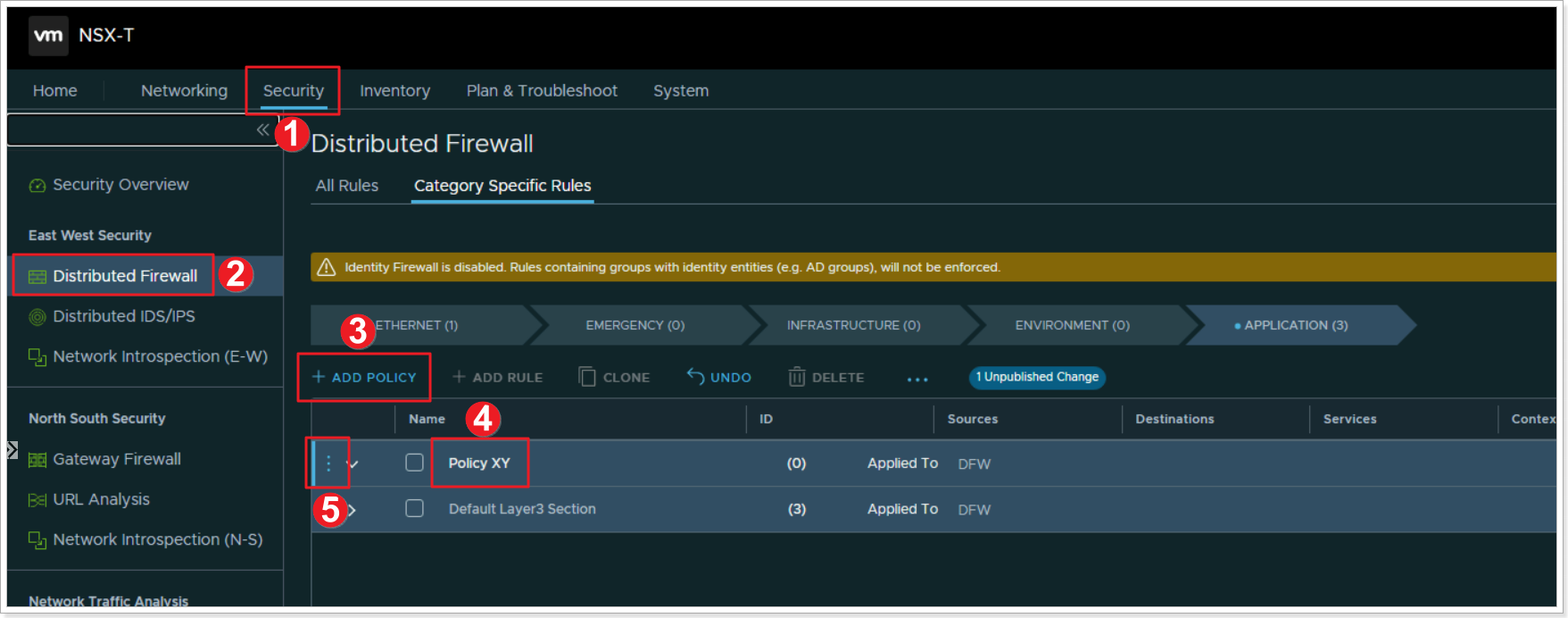Screen dimensions: 1568x618
Task: Click the Default Layer3 Section name
Action: (x=522, y=509)
